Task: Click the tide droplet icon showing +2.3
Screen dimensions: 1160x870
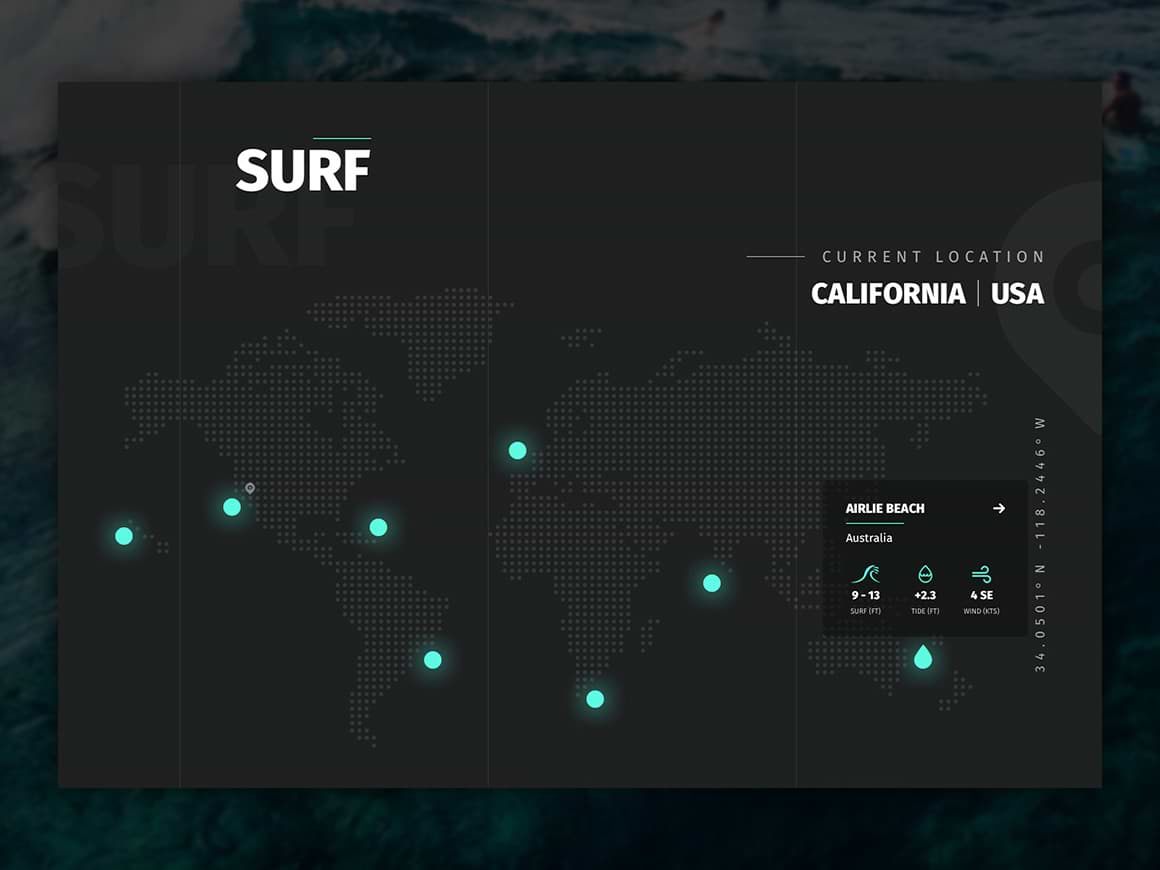Action: (925, 575)
